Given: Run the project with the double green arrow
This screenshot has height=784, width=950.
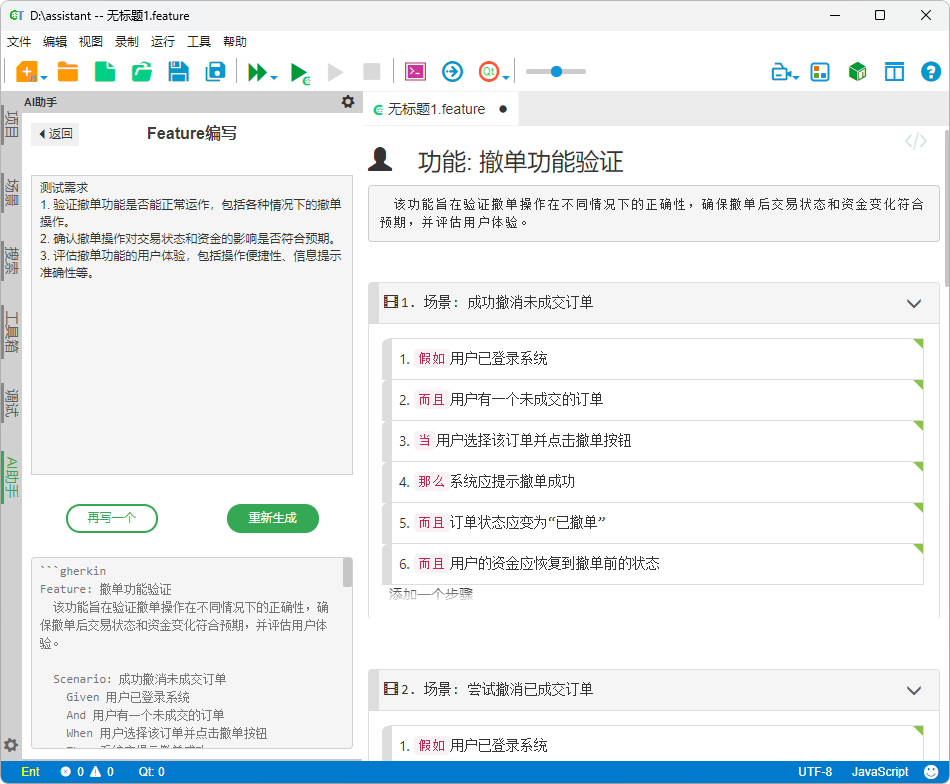Looking at the screenshot, I should click(x=257, y=72).
